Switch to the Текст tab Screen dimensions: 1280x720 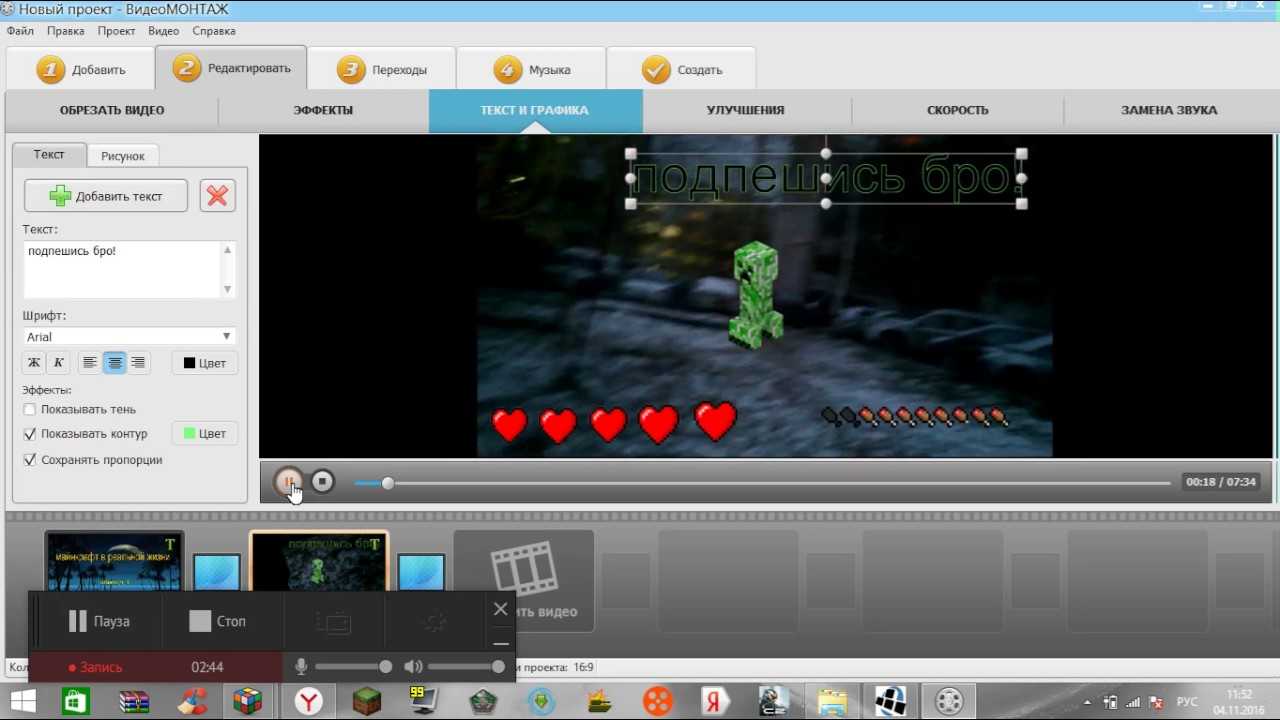tap(49, 155)
